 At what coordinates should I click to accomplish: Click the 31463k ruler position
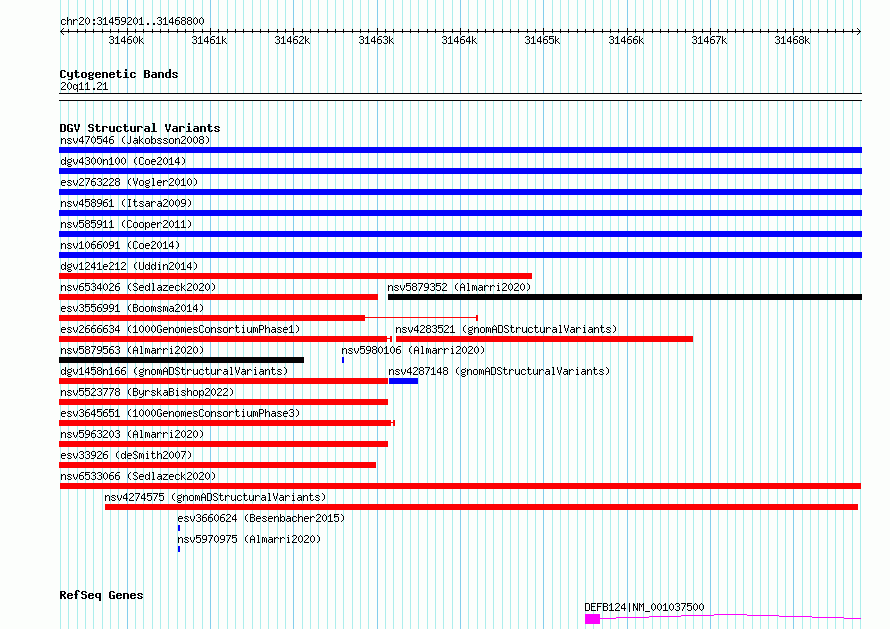tap(376, 40)
